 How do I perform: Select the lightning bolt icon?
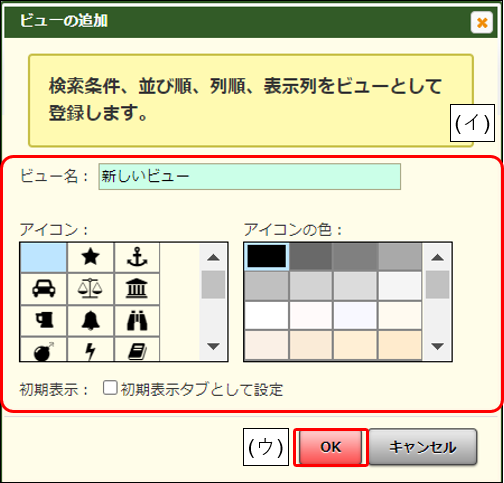[90, 349]
